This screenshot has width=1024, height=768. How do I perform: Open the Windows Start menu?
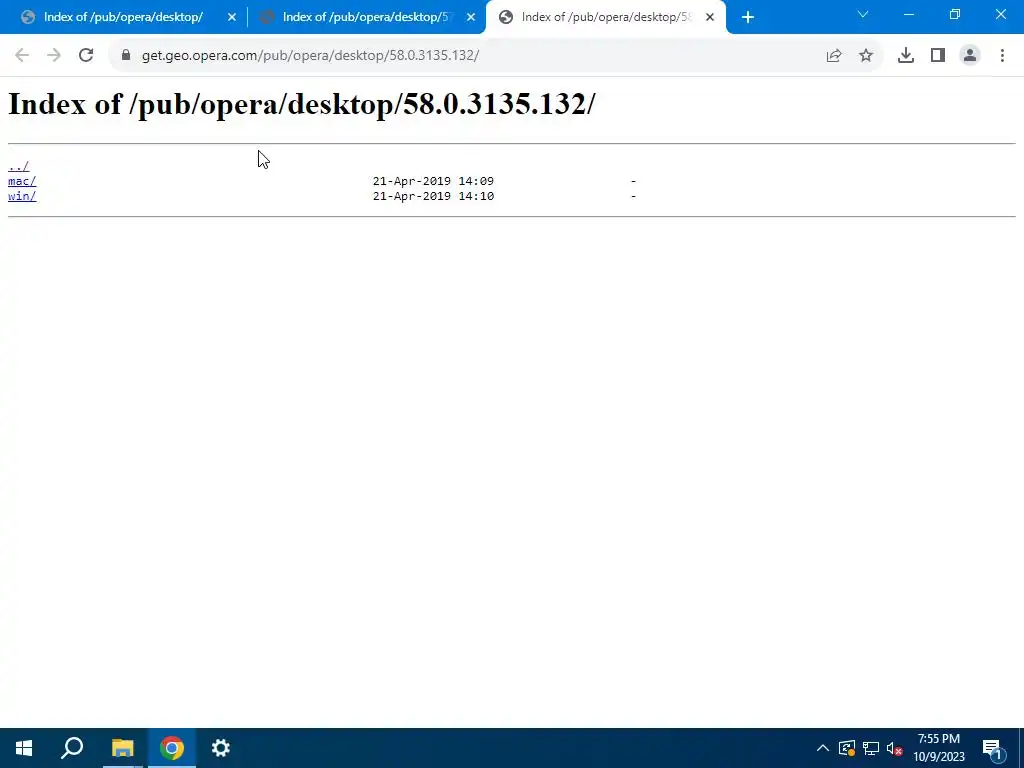(24, 748)
